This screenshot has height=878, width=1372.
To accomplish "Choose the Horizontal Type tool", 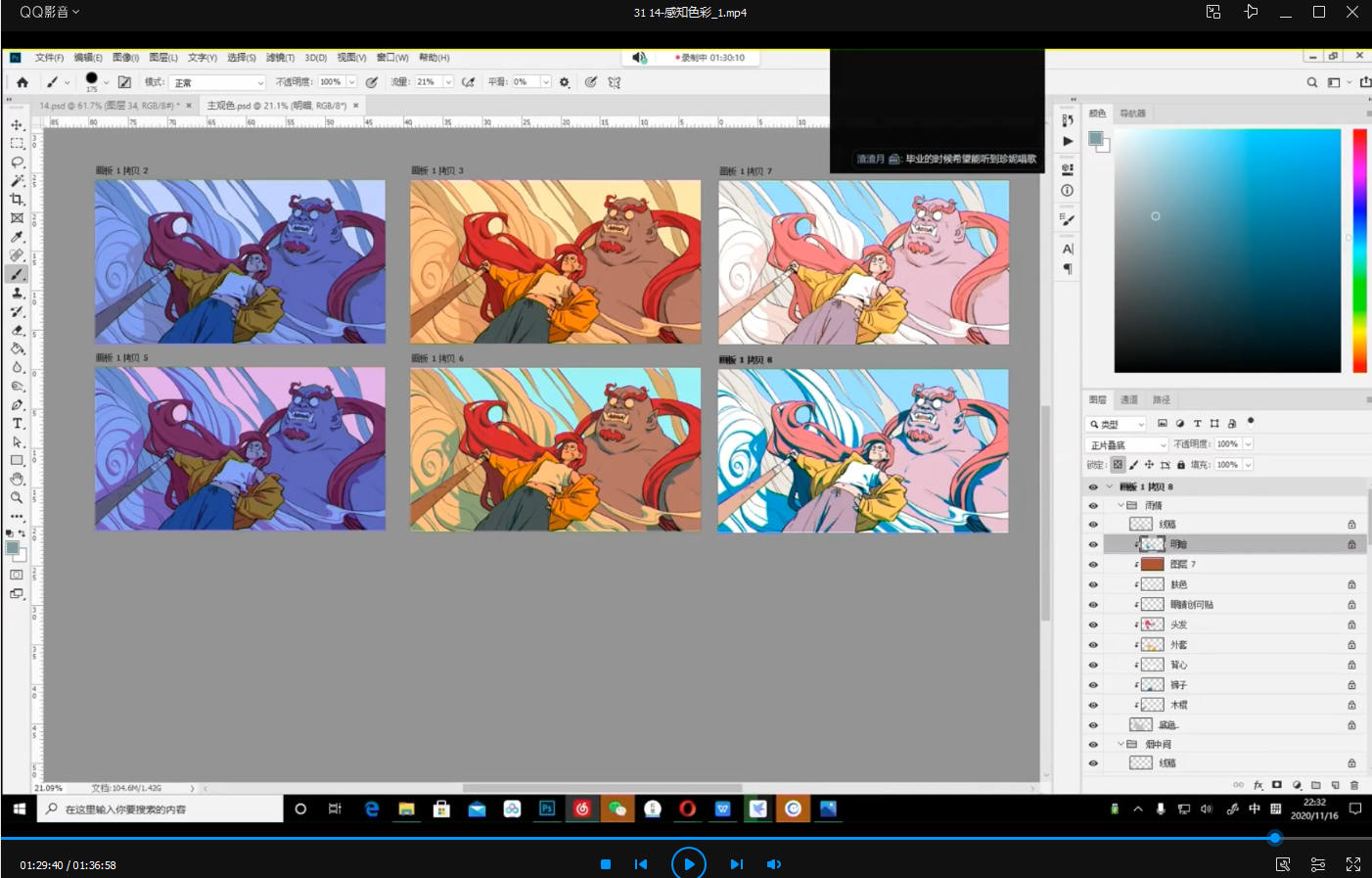I will [17, 424].
